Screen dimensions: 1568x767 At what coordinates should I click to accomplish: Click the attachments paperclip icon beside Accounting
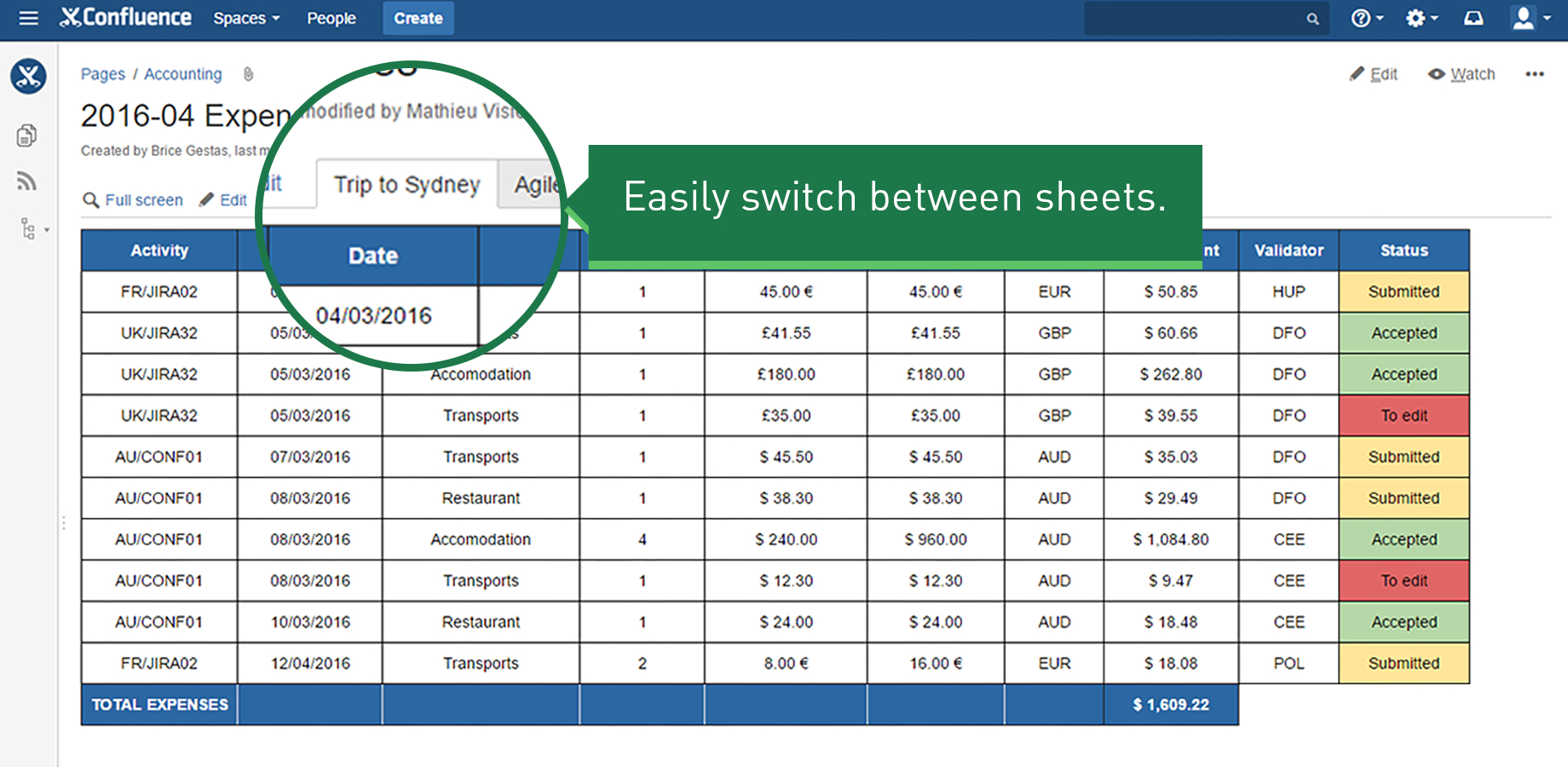[248, 74]
